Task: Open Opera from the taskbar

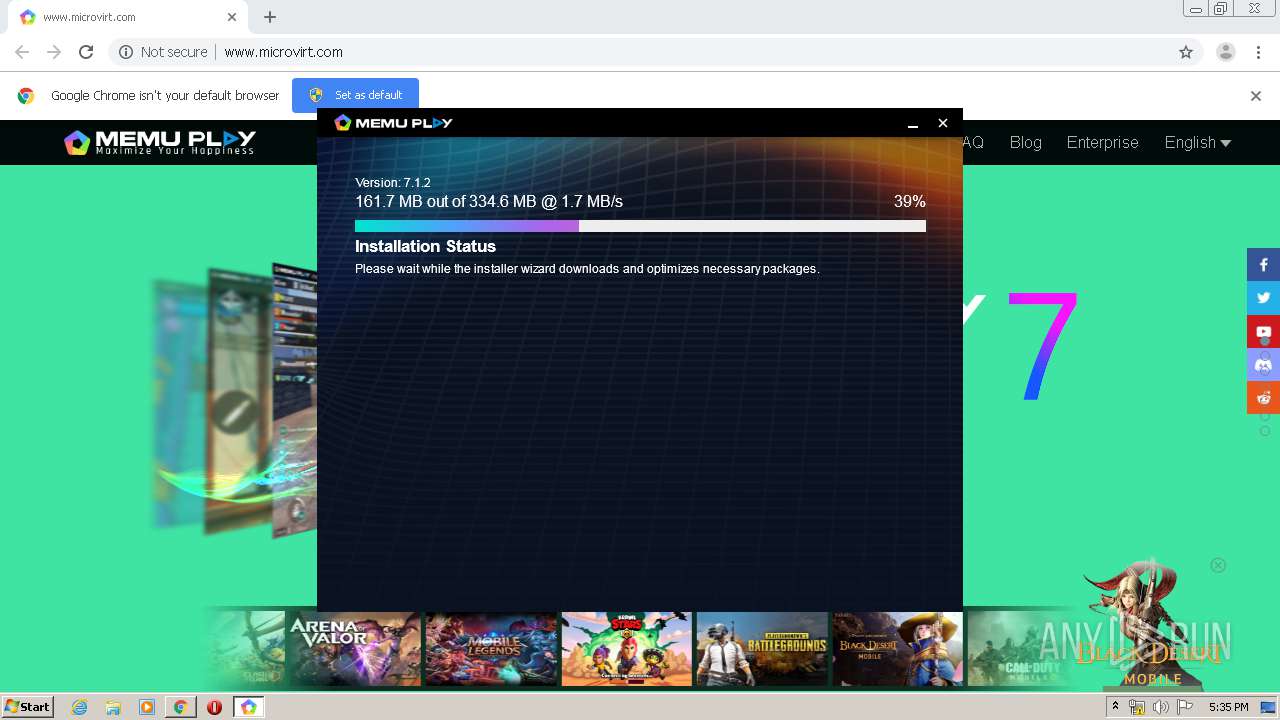Action: 214,707
